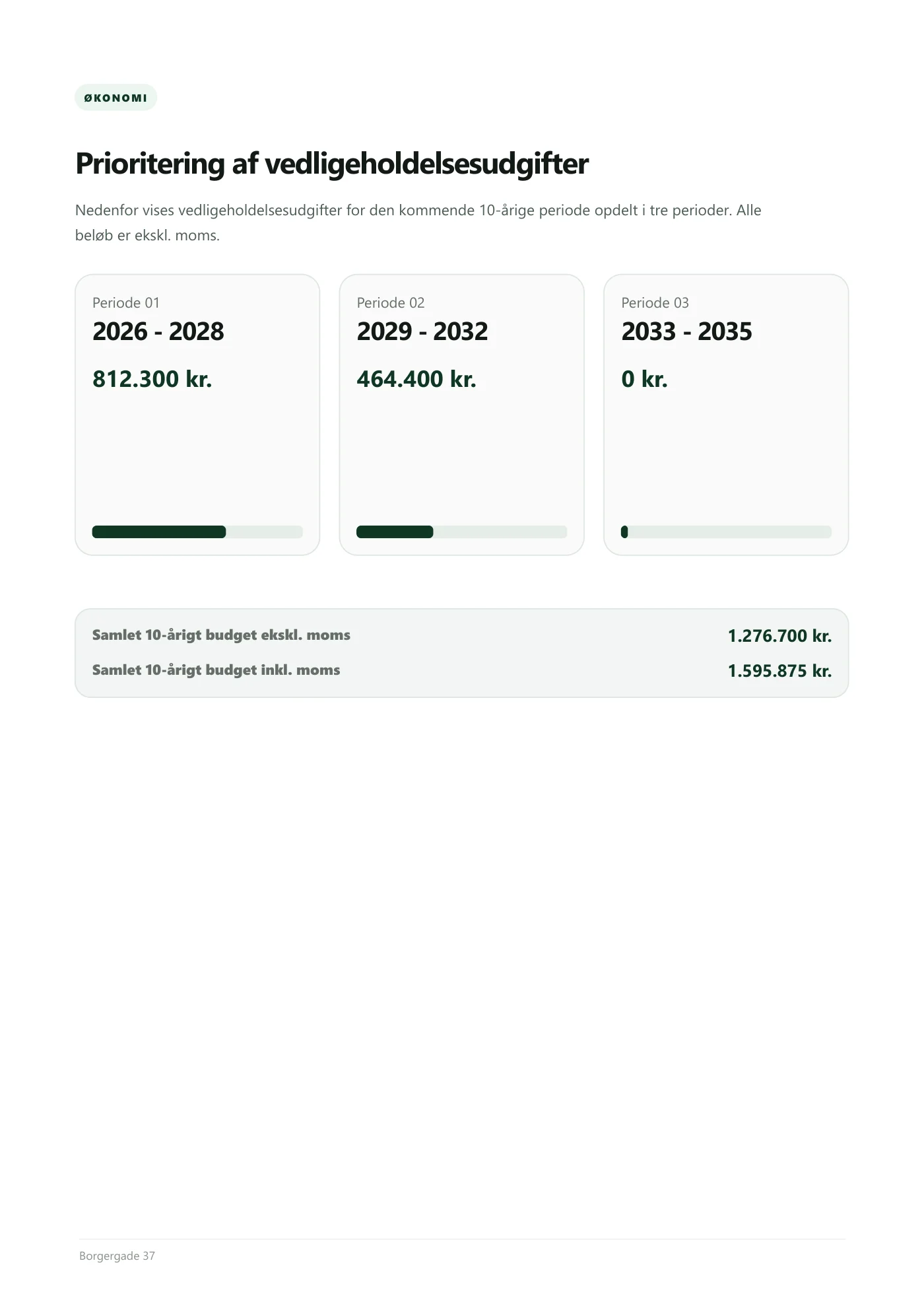Click the Periode 01 progress bar

coord(197,532)
